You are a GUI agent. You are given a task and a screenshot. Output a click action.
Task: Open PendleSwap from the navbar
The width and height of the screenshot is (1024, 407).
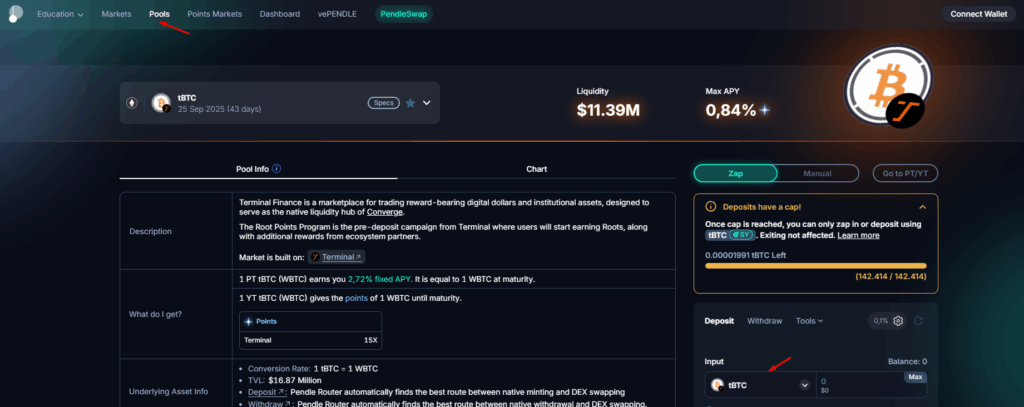pos(404,14)
